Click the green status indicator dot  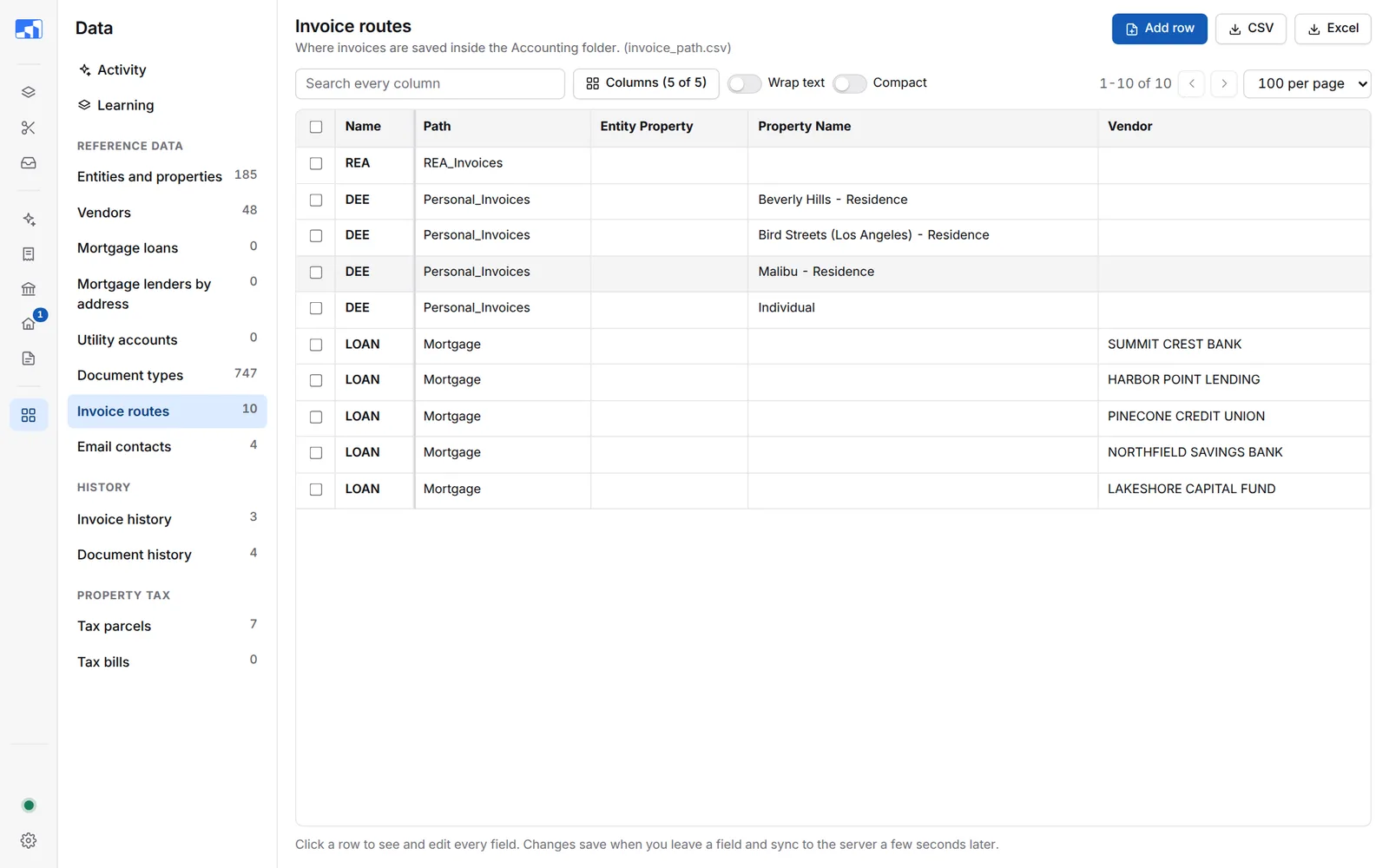(29, 806)
